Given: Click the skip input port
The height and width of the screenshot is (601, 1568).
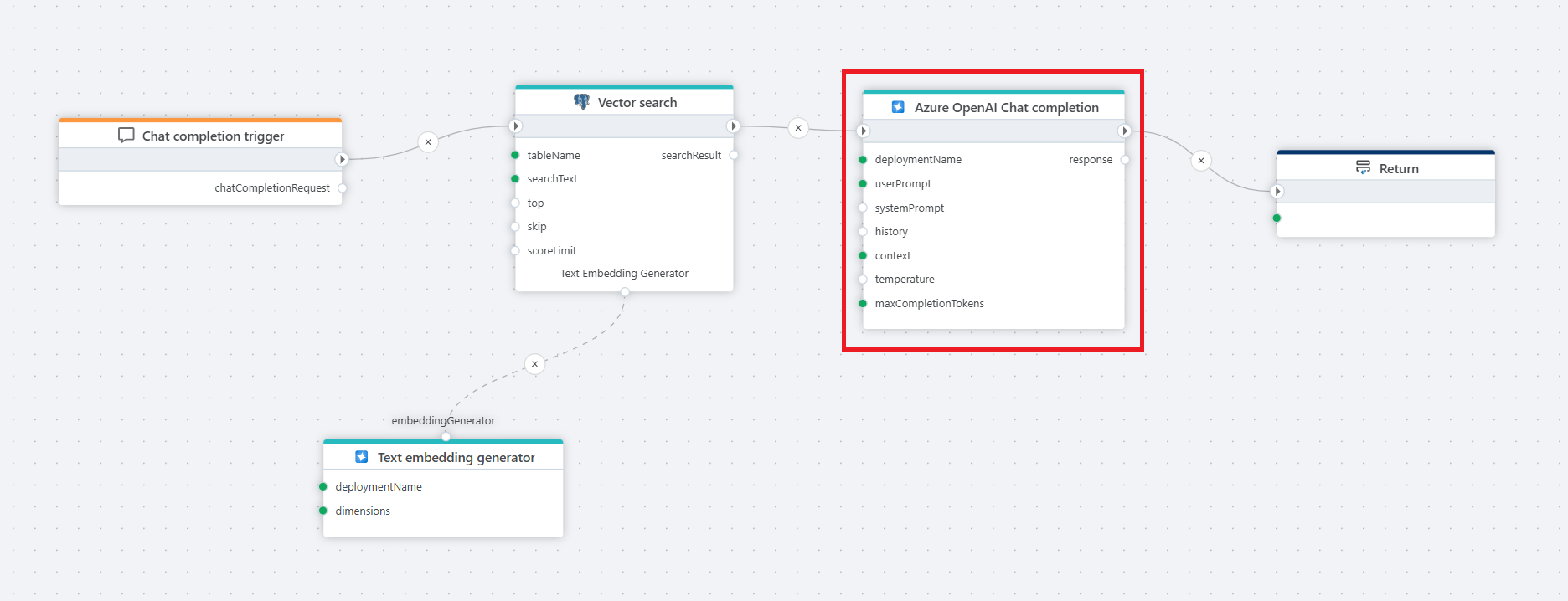Looking at the screenshot, I should coord(515,227).
